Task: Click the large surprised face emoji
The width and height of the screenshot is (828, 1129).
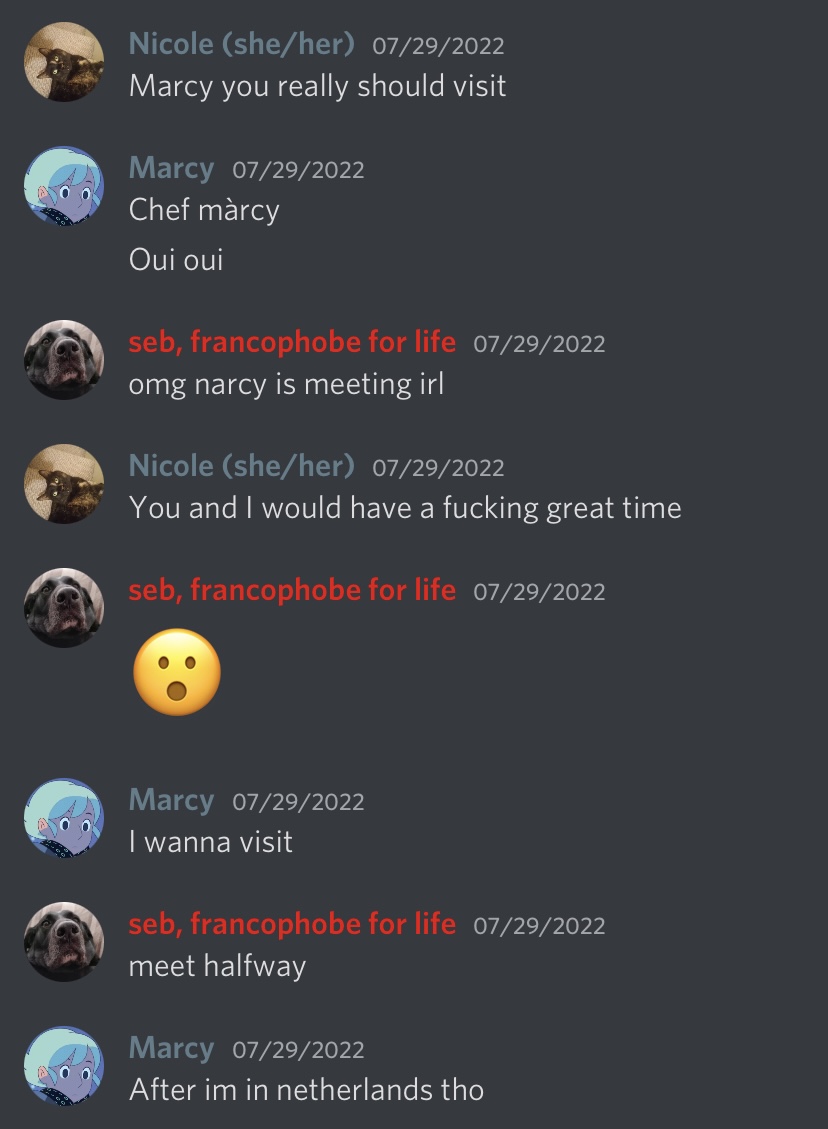Action: click(177, 672)
